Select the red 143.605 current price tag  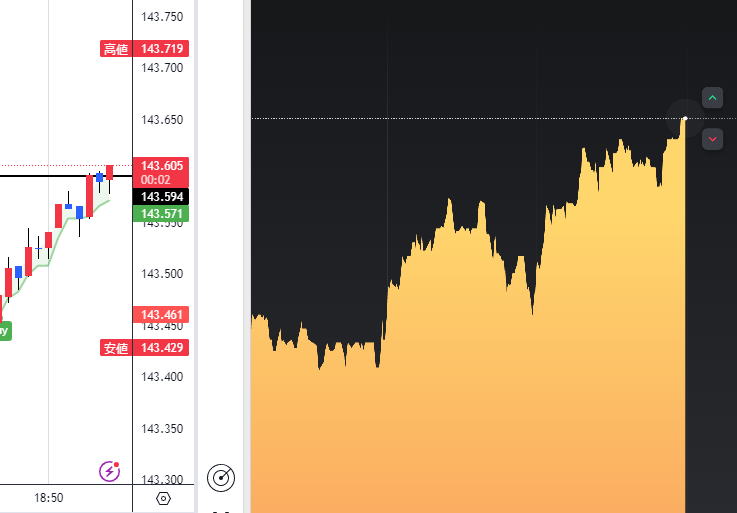point(161,166)
